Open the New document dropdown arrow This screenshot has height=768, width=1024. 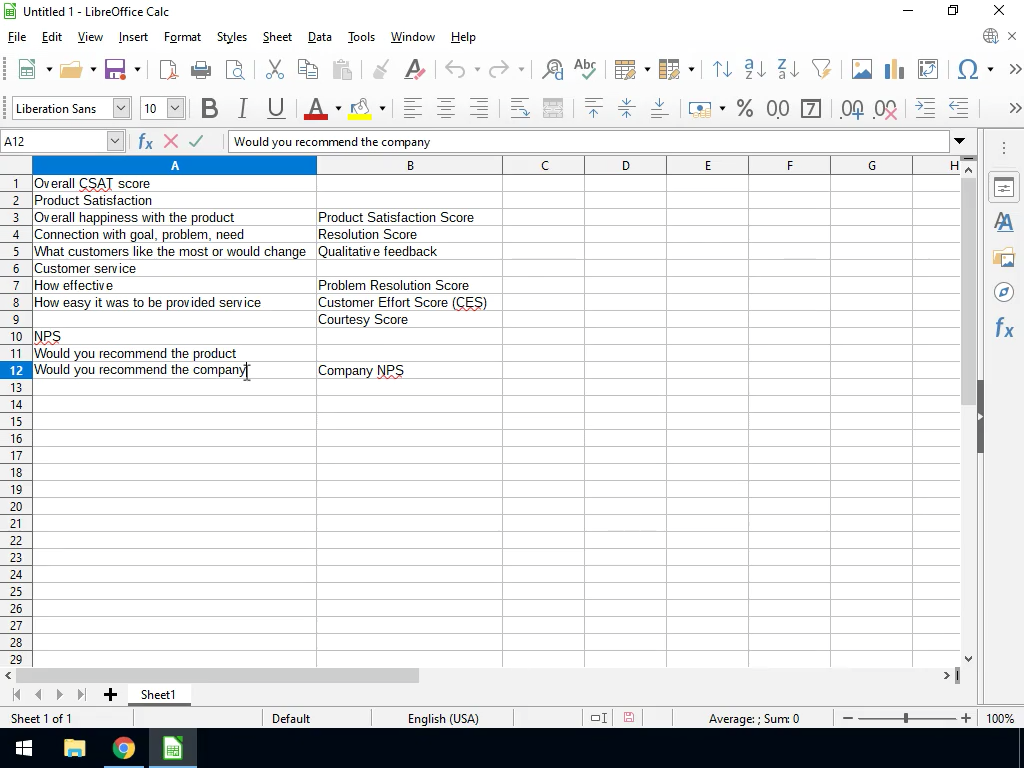[x=49, y=69]
